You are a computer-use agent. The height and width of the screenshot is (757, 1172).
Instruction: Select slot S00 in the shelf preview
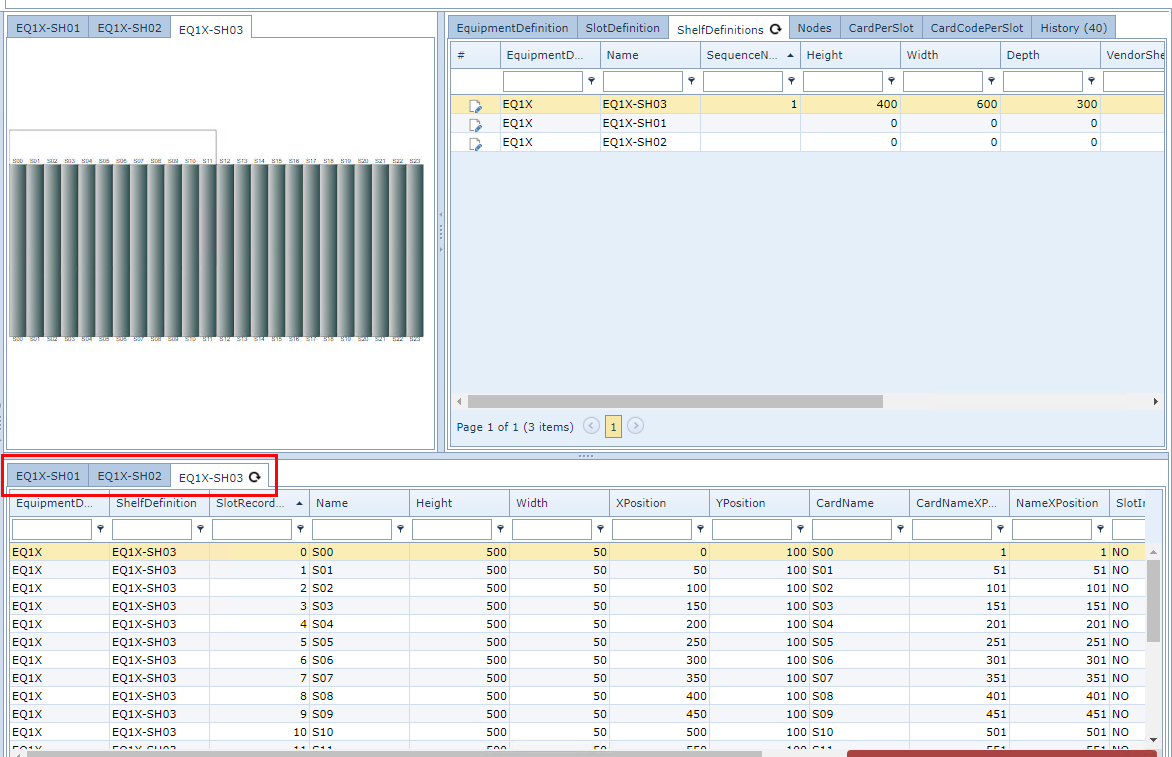point(15,250)
